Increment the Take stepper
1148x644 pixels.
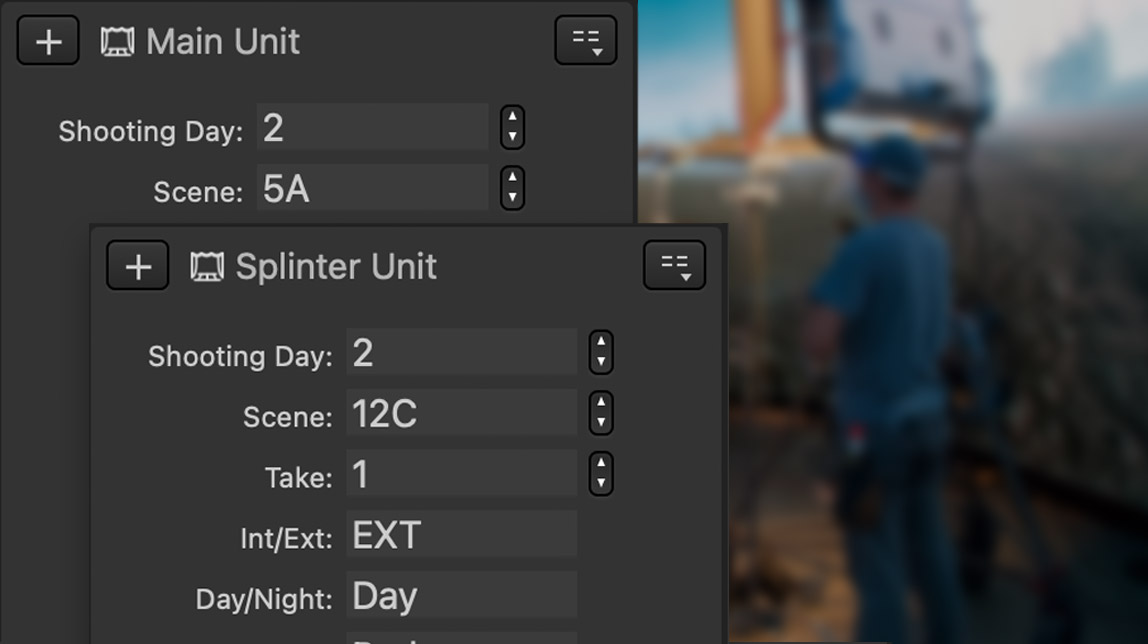pyautogui.click(x=600, y=463)
